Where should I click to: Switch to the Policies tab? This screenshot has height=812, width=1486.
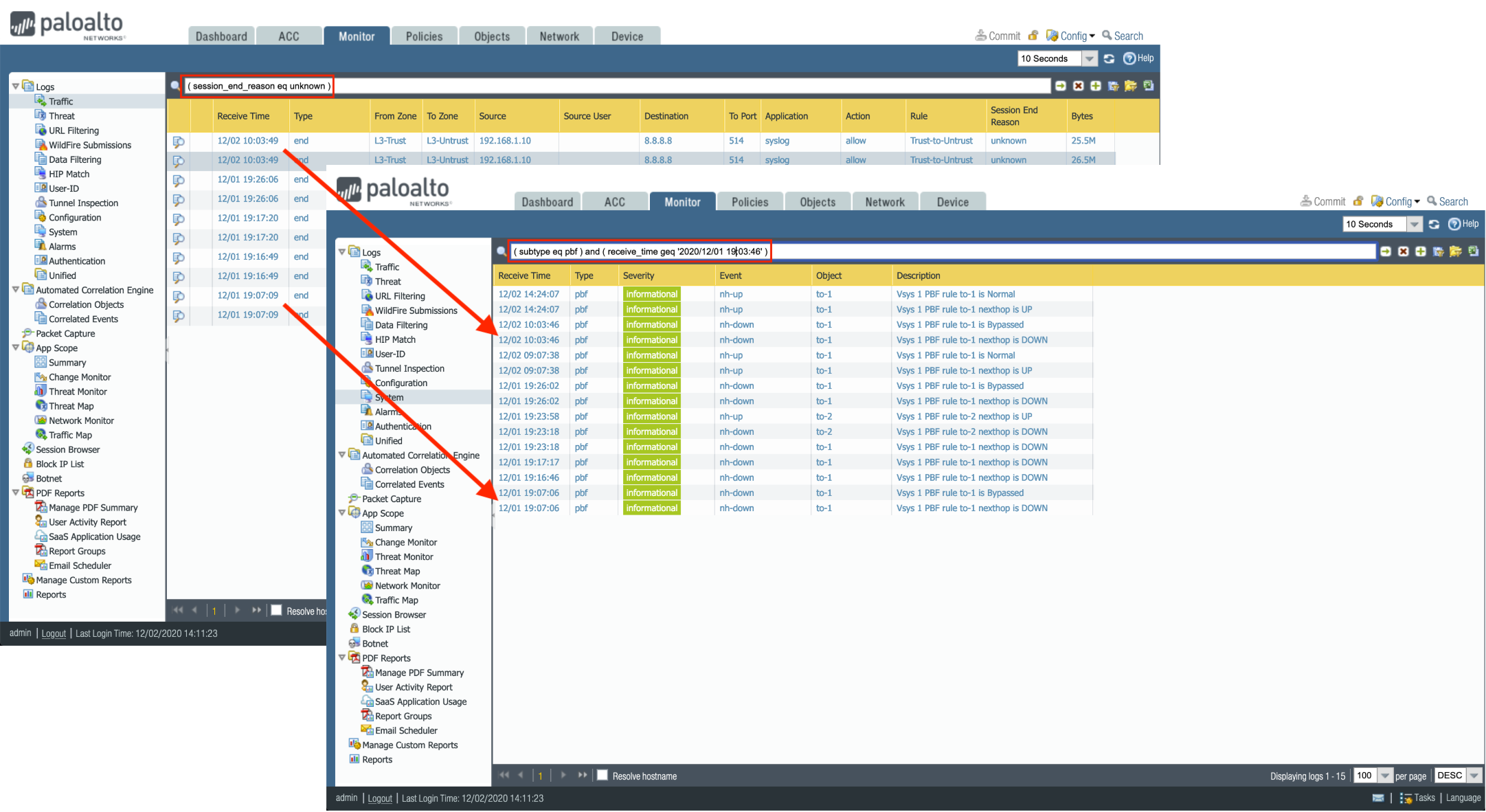click(x=749, y=201)
